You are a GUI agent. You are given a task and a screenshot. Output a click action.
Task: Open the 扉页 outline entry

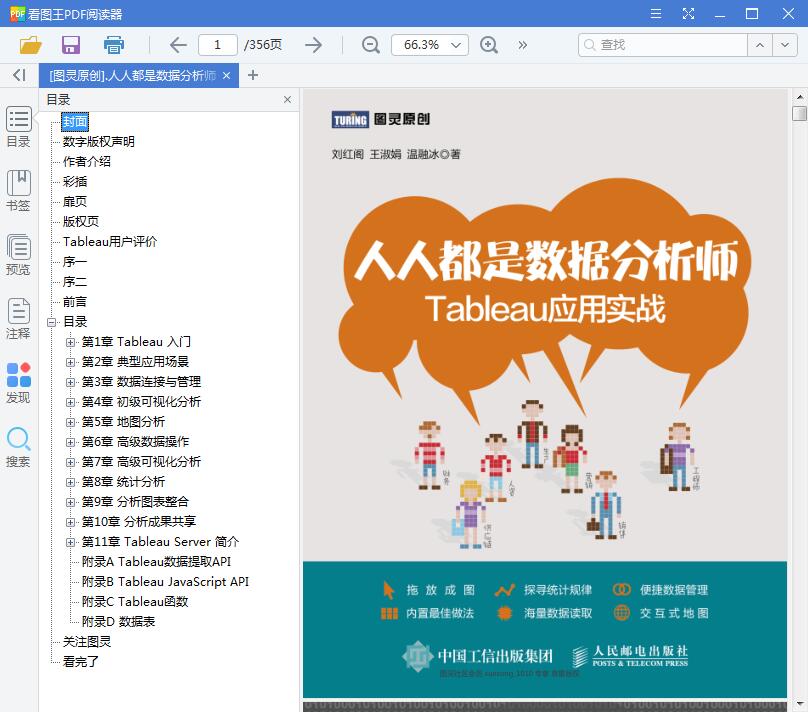pos(75,202)
